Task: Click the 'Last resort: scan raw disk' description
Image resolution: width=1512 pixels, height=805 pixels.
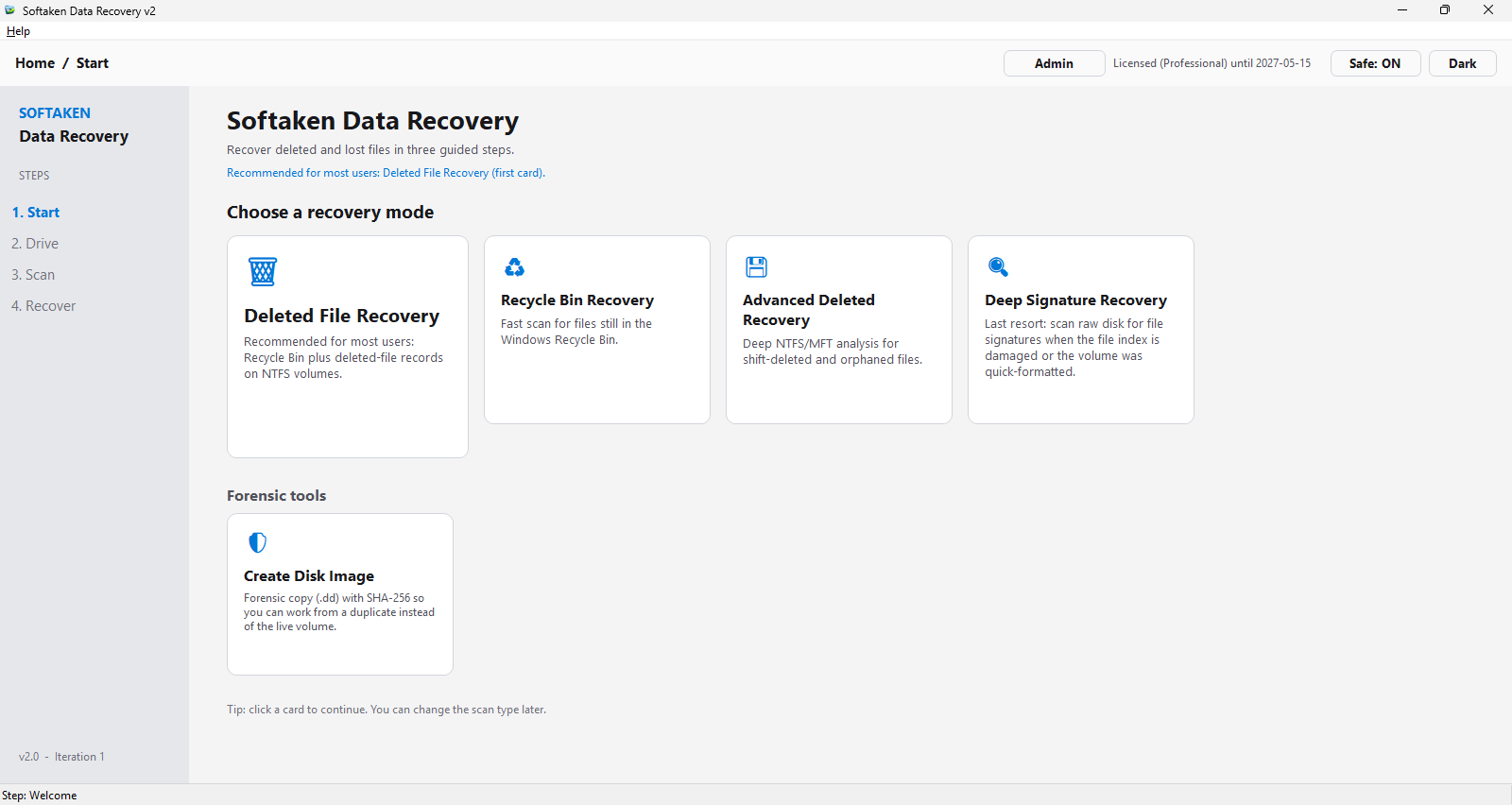Action: 1074,348
